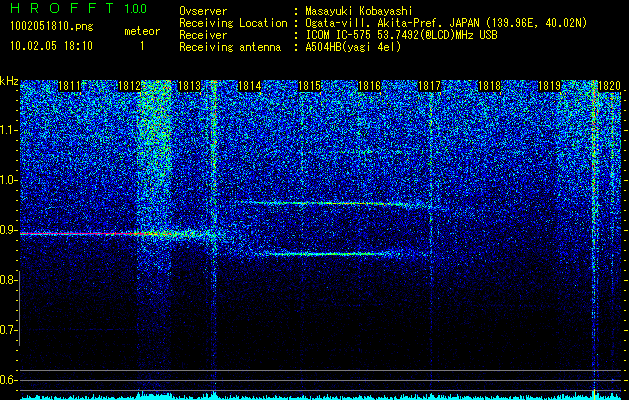Image resolution: width=629 pixels, height=400 pixels.
Task: Click the Receiving antenna label text
Action: 230,47
